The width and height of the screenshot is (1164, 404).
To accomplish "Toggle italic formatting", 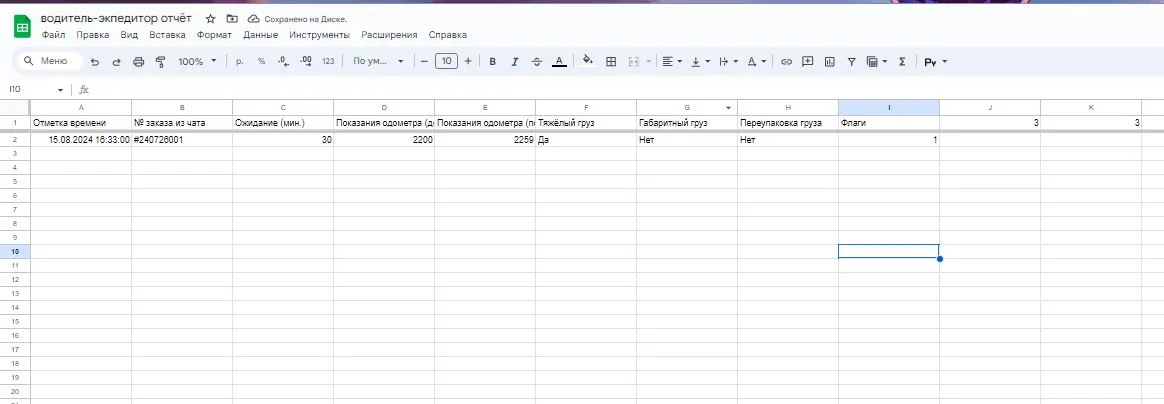I will 515,62.
